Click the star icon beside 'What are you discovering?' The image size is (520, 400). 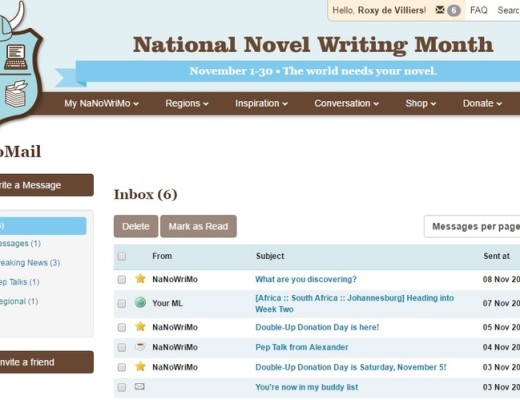tap(140, 278)
